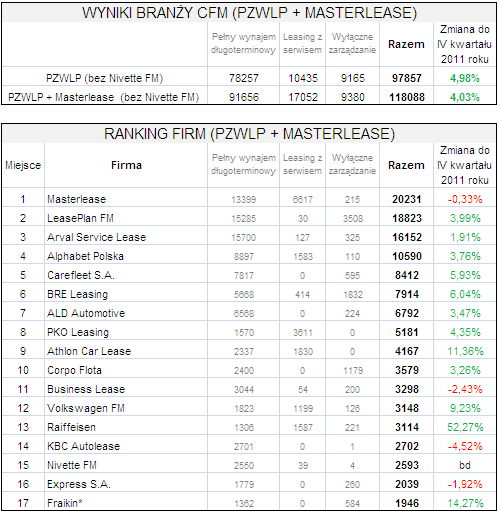Select the RANKING FIRM table title
This screenshot has height=512, width=500.
(249, 134)
